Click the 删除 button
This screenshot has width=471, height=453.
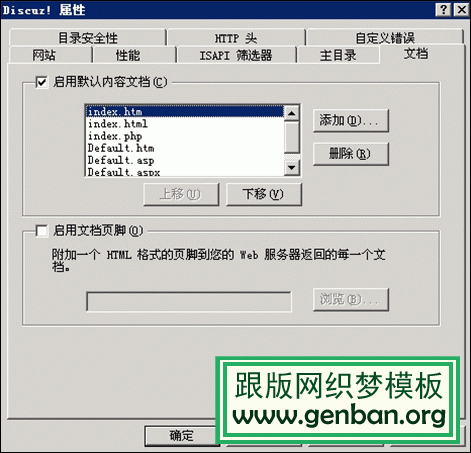pos(351,154)
